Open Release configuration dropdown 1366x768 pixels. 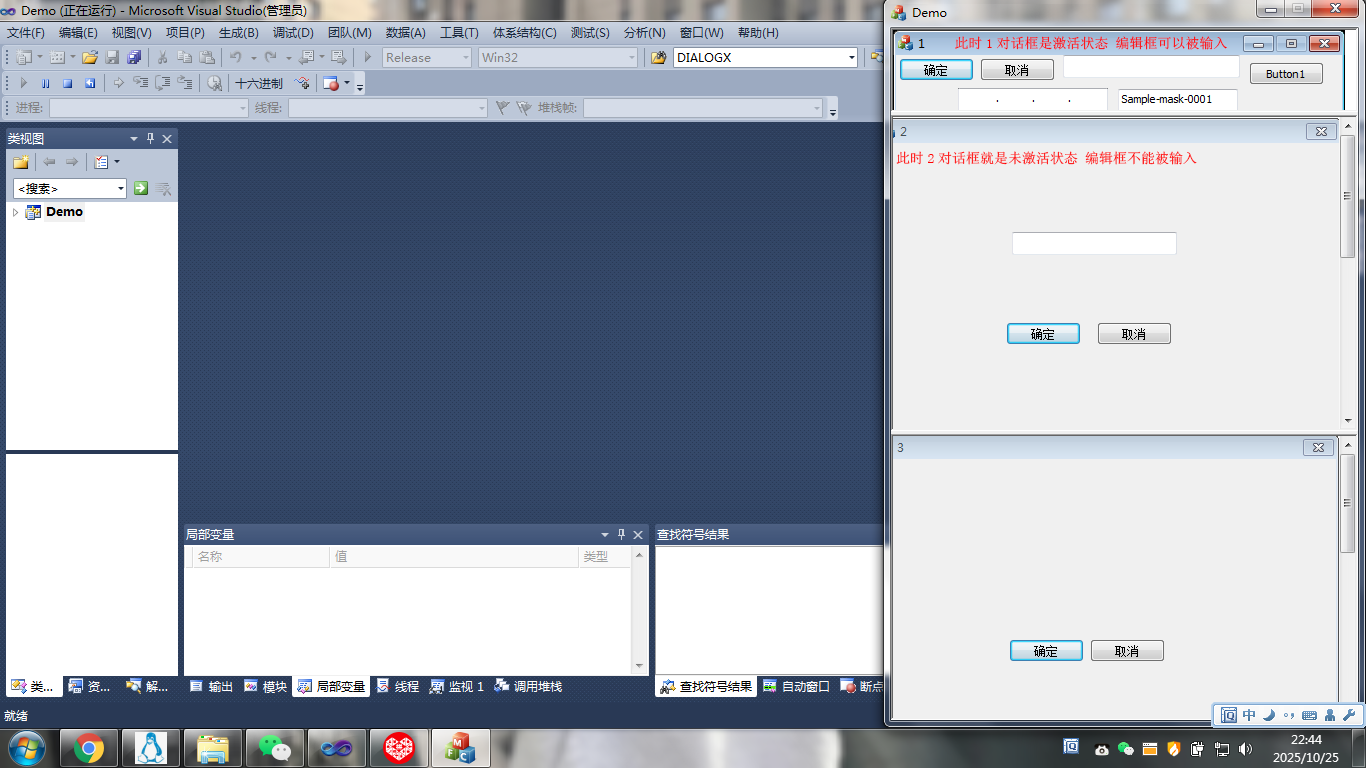(x=466, y=58)
